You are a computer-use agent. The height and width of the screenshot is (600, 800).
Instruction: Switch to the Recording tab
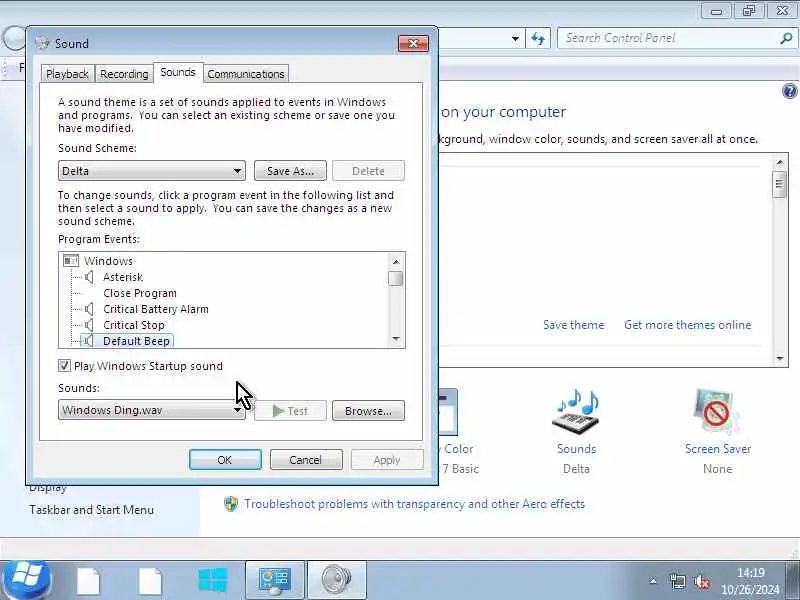point(124,74)
